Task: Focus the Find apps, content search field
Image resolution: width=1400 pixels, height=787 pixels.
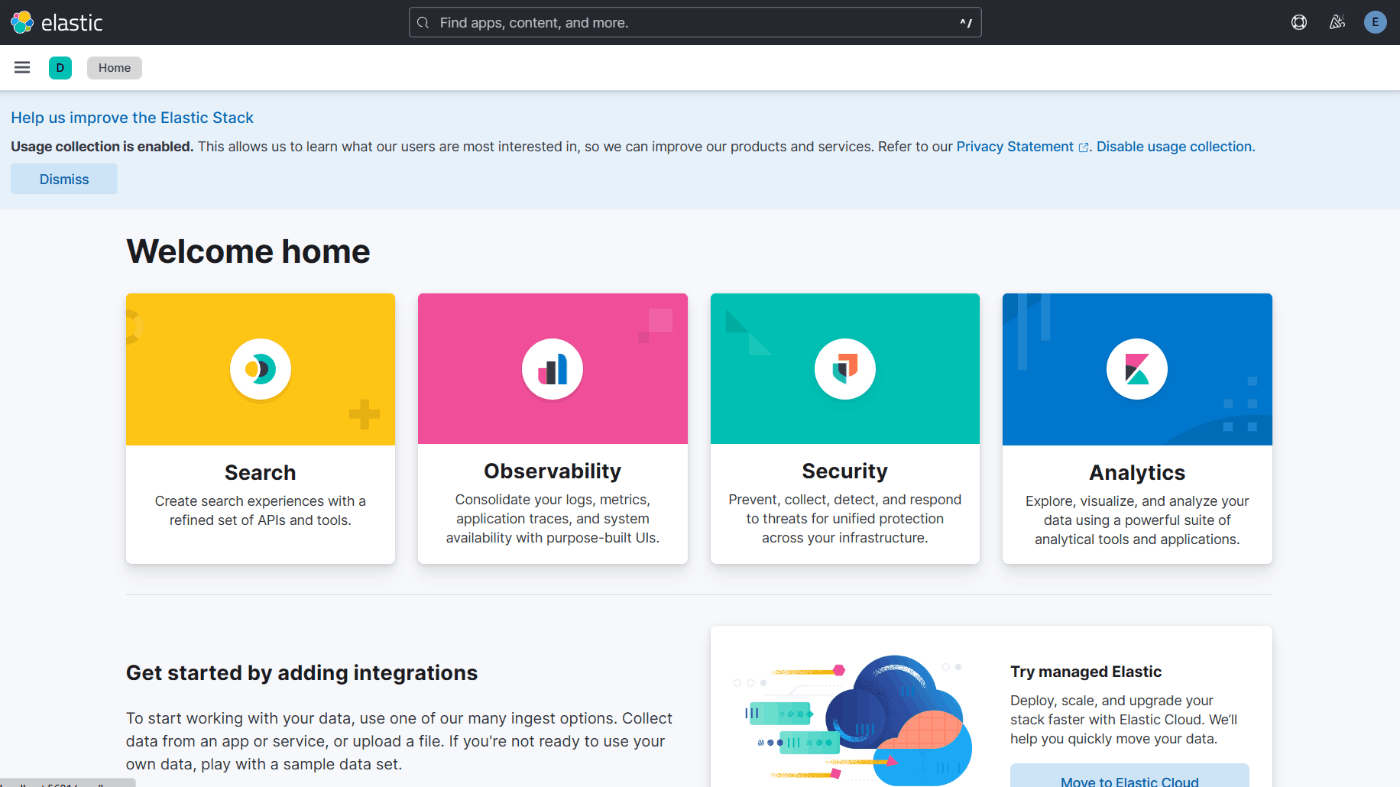Action: [695, 22]
